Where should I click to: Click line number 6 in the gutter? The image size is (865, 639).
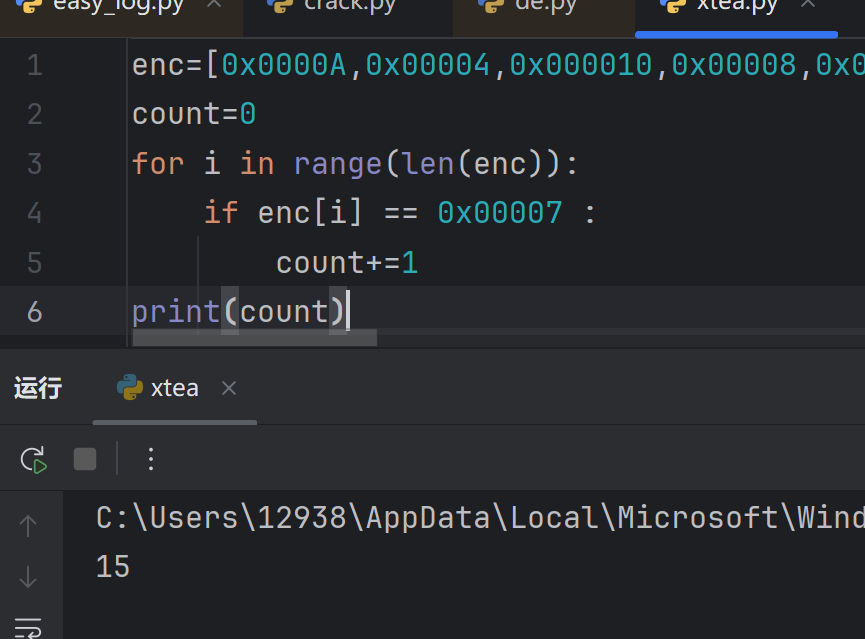tap(35, 311)
